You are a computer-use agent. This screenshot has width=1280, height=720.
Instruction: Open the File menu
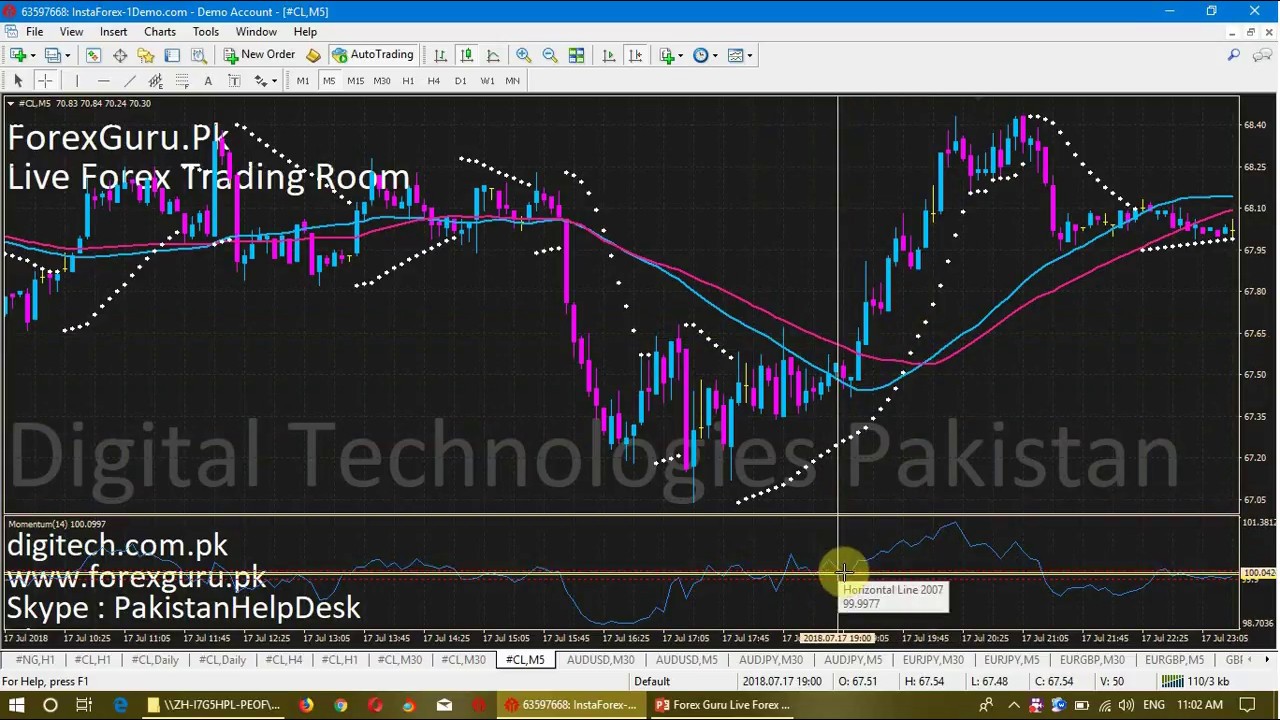pyautogui.click(x=34, y=31)
